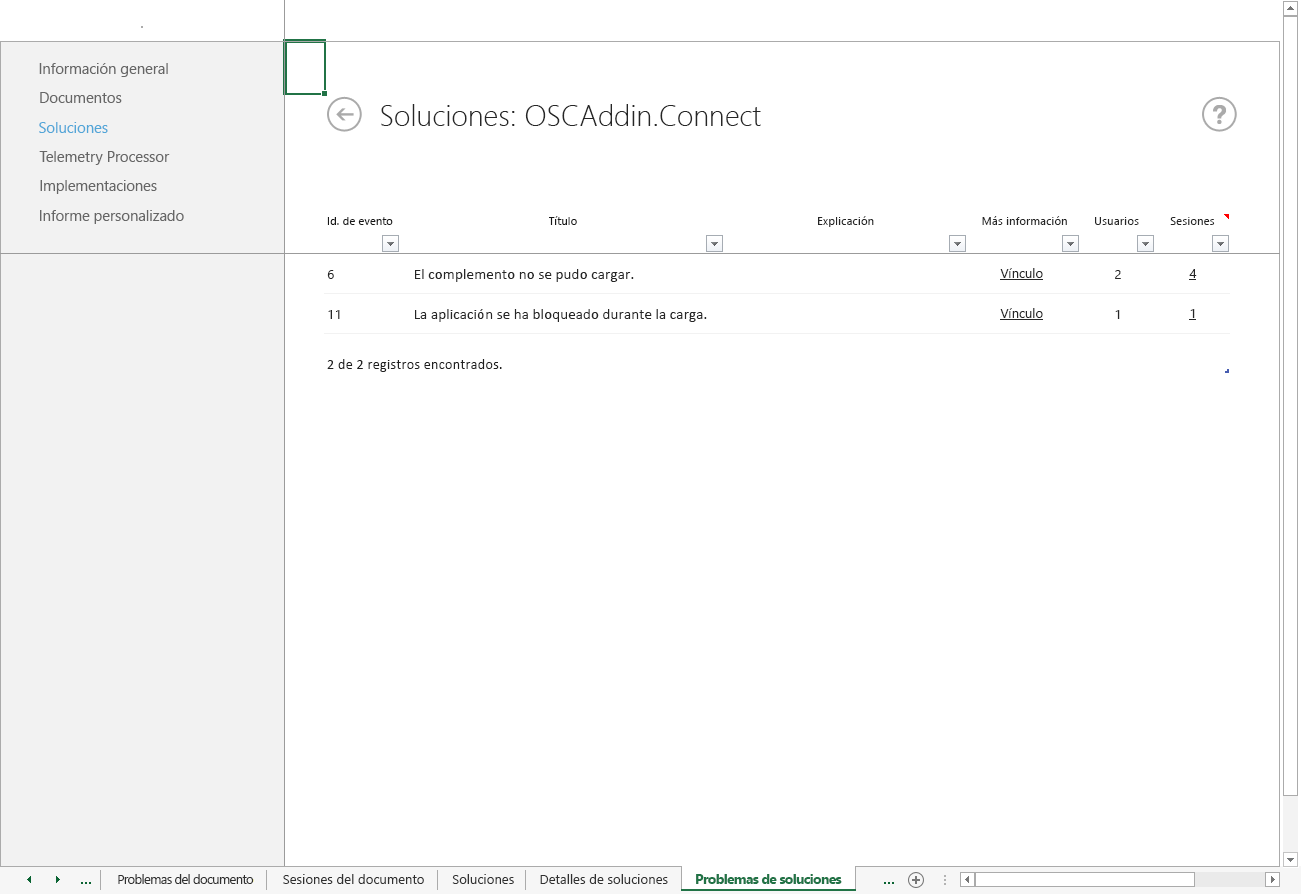Go to previous sheet tab arrow
This screenshot has width=1301, height=894.
point(29,880)
